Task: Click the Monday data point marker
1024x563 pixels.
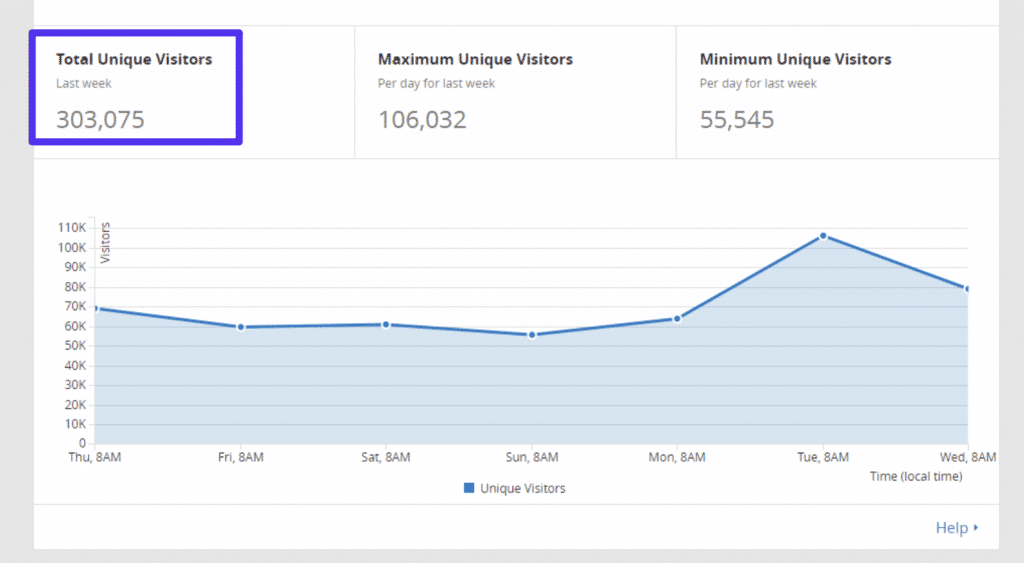Action: pos(677,319)
